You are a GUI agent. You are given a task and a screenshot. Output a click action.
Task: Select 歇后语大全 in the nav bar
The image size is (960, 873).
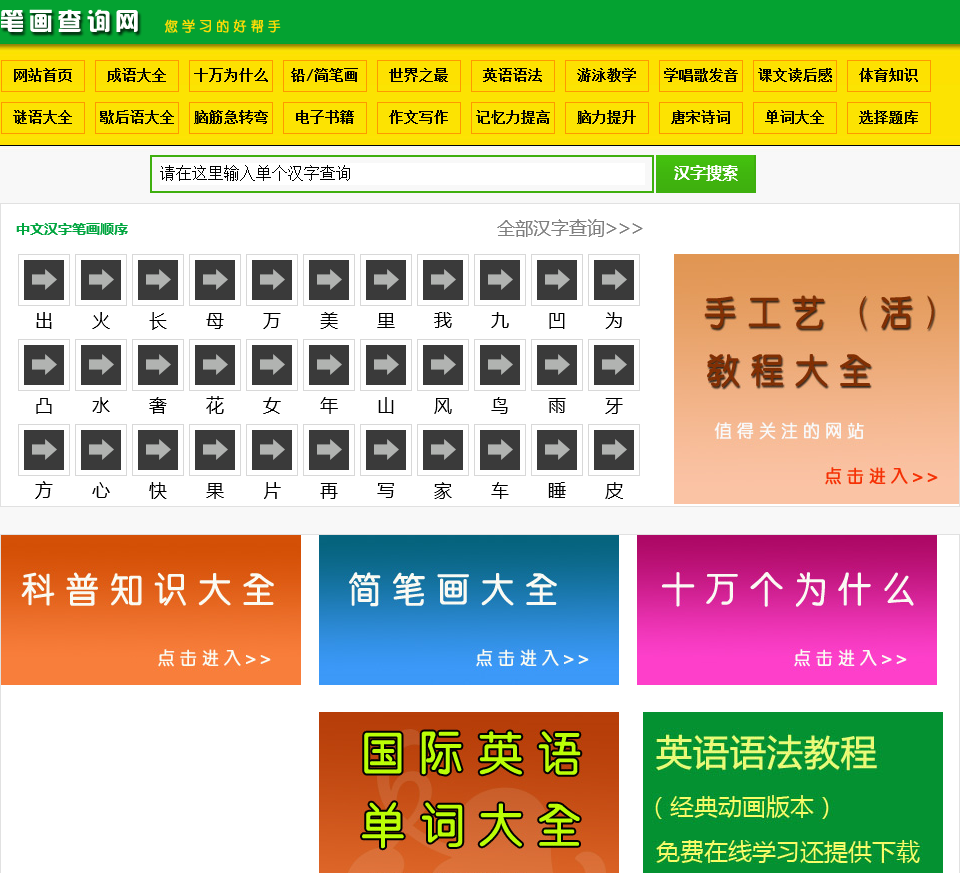[137, 118]
